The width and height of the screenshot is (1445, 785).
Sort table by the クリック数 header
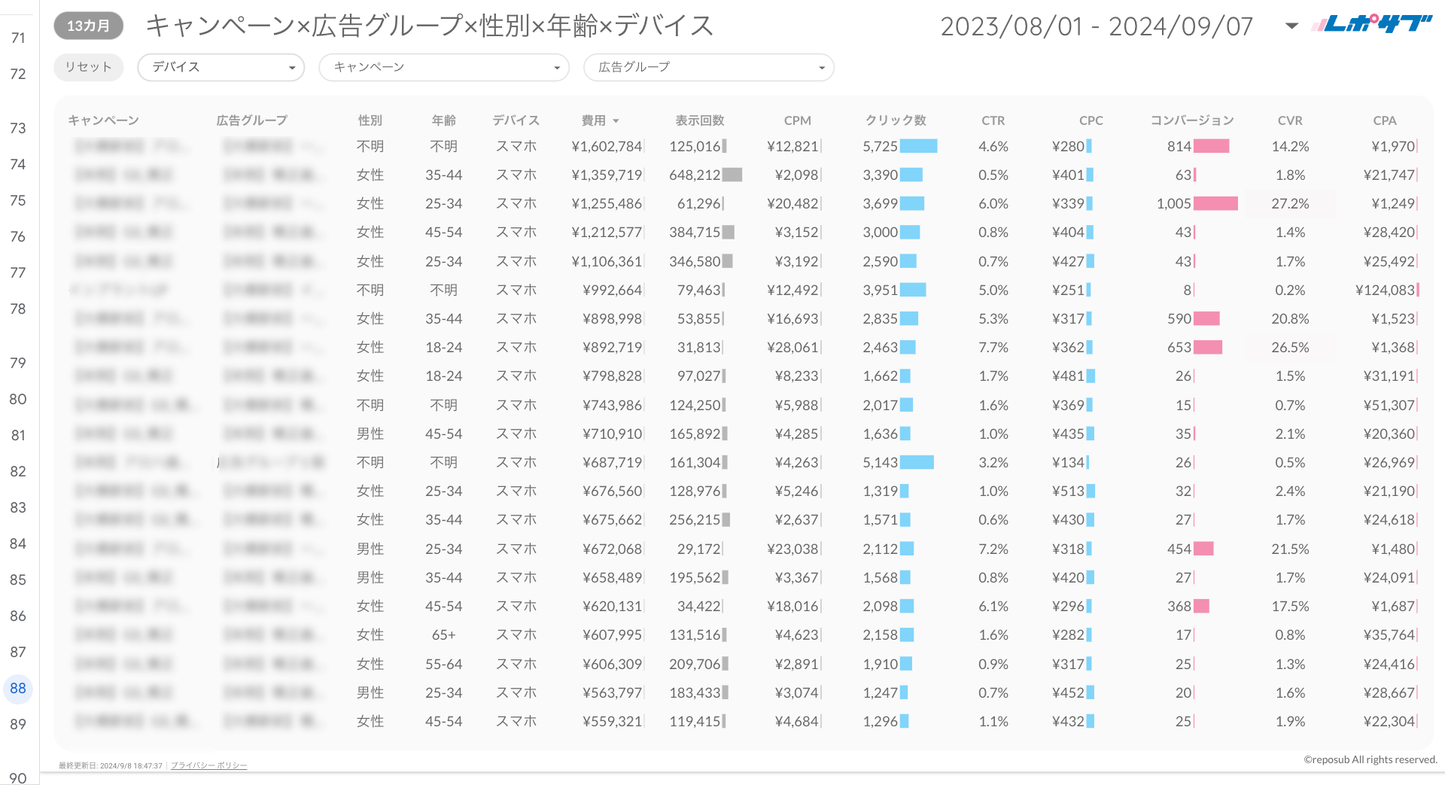point(895,120)
